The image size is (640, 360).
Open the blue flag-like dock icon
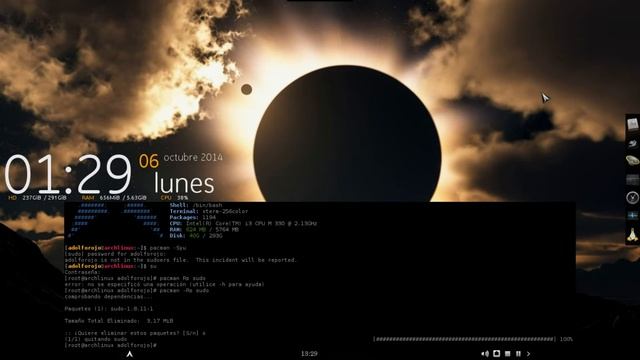coord(632,215)
